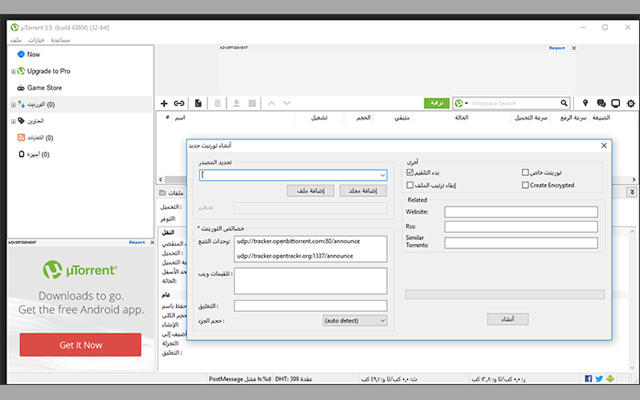Click the RSS feeds icon in sidebar
This screenshot has width=640, height=400.
[21, 138]
